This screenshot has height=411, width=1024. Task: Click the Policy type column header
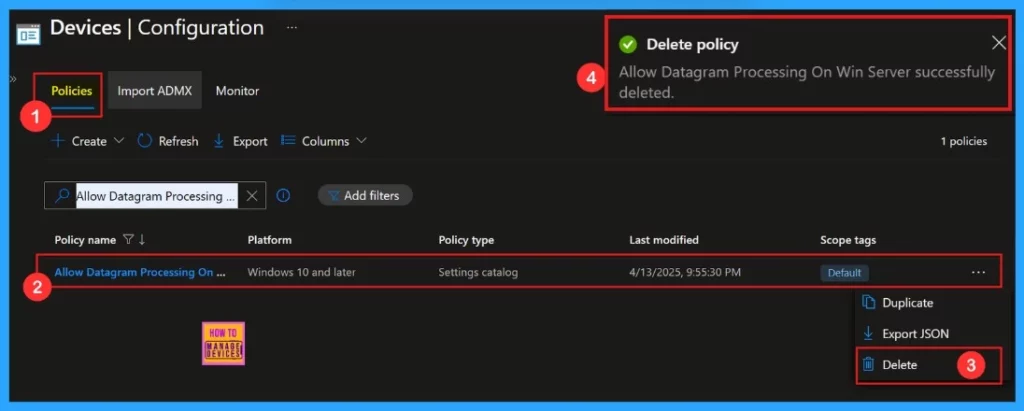pos(466,240)
